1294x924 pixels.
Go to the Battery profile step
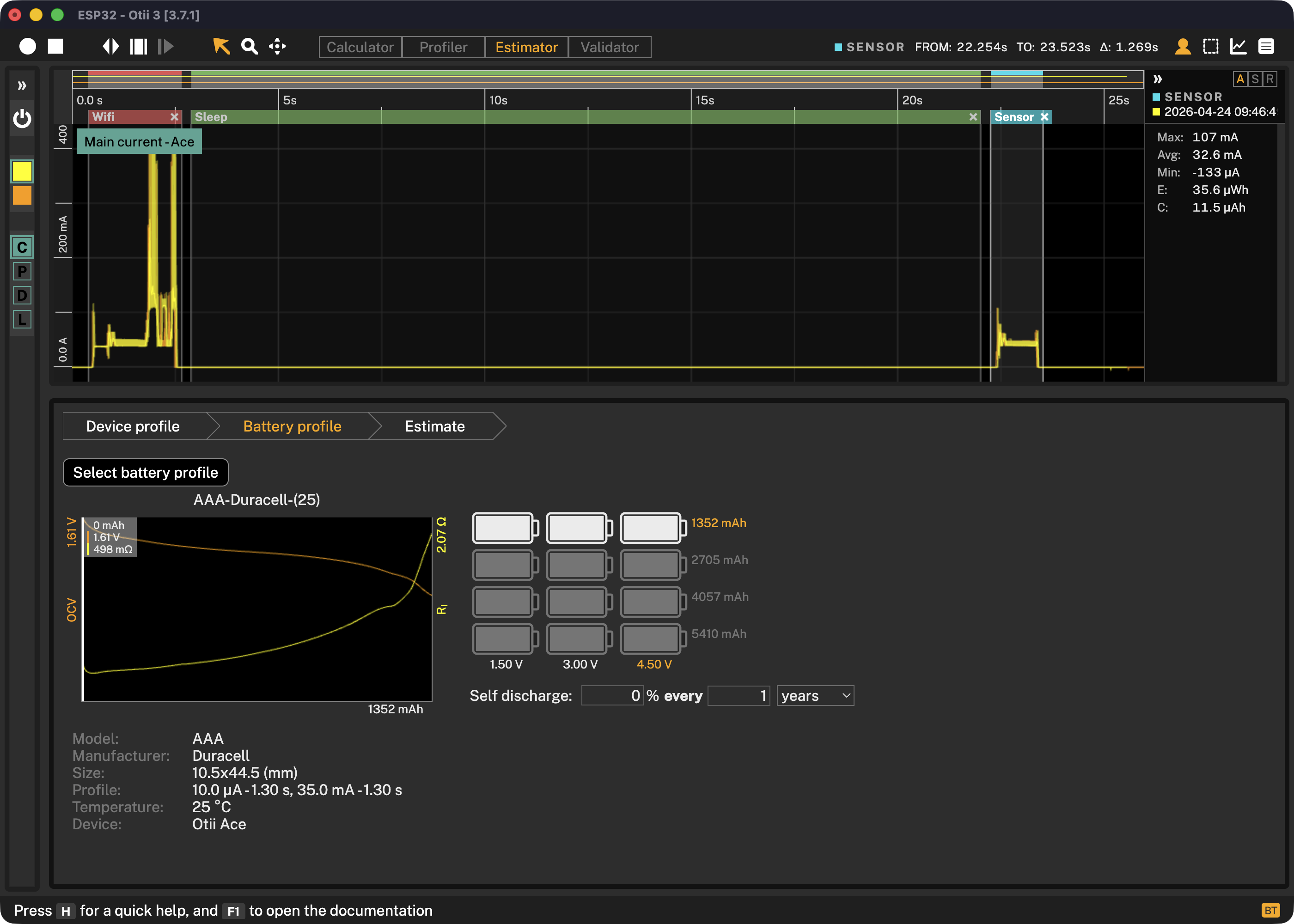pyautogui.click(x=292, y=426)
